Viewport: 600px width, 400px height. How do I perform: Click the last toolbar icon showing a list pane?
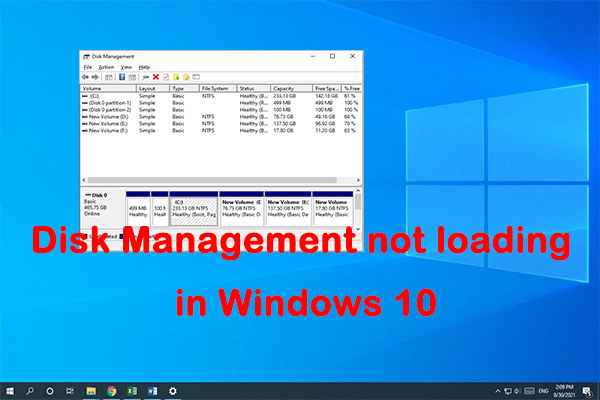coord(196,77)
